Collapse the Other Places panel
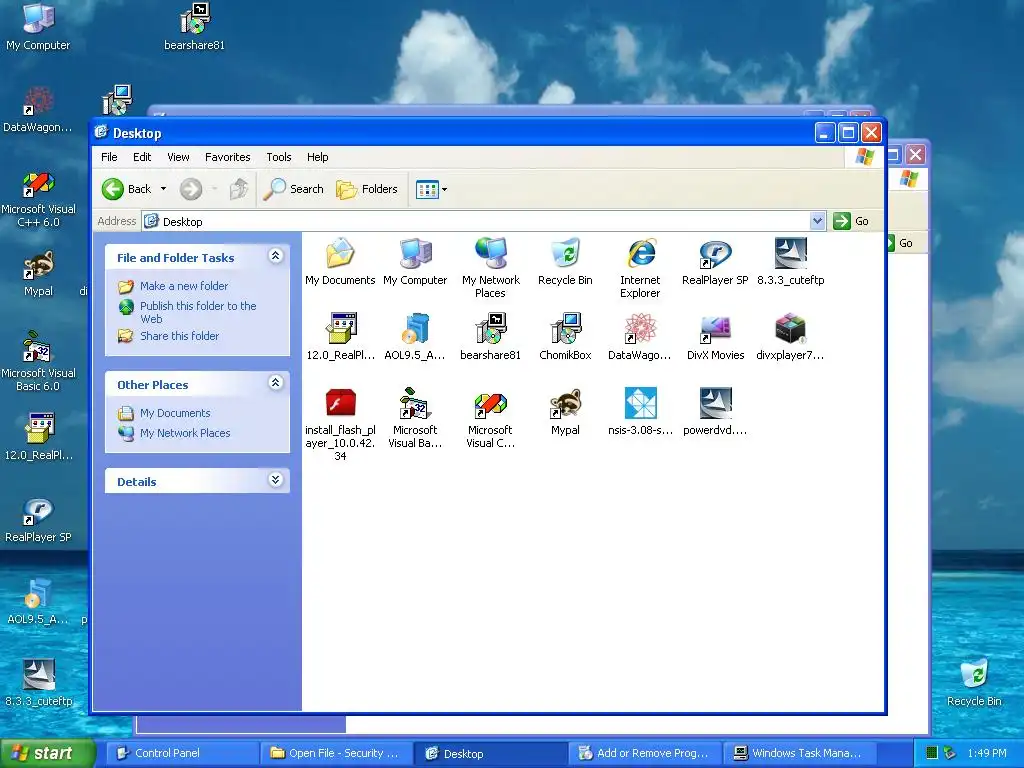Image resolution: width=1024 pixels, height=768 pixels. click(x=276, y=383)
